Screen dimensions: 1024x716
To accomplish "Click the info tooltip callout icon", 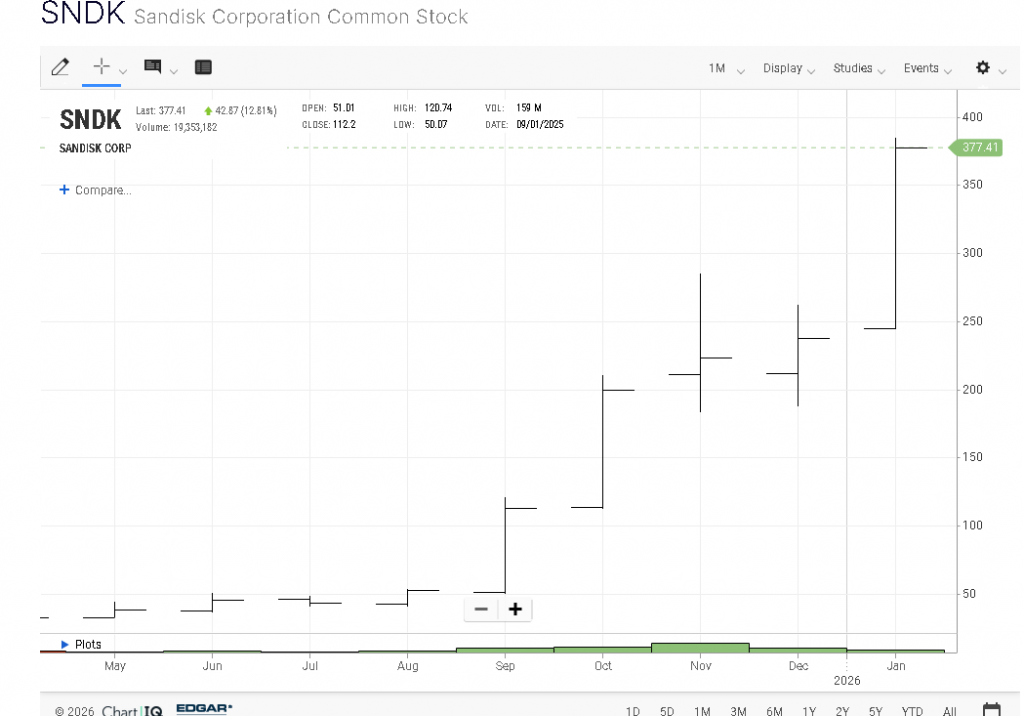I will click(x=153, y=67).
